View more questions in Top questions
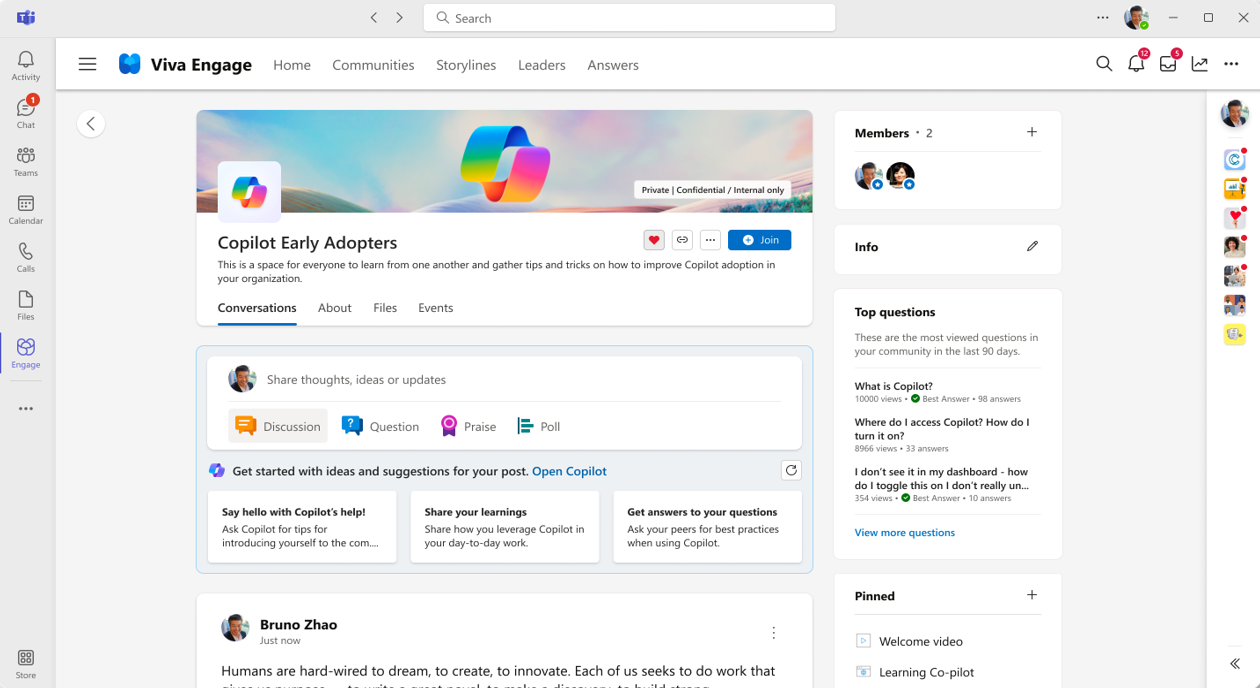 [904, 532]
